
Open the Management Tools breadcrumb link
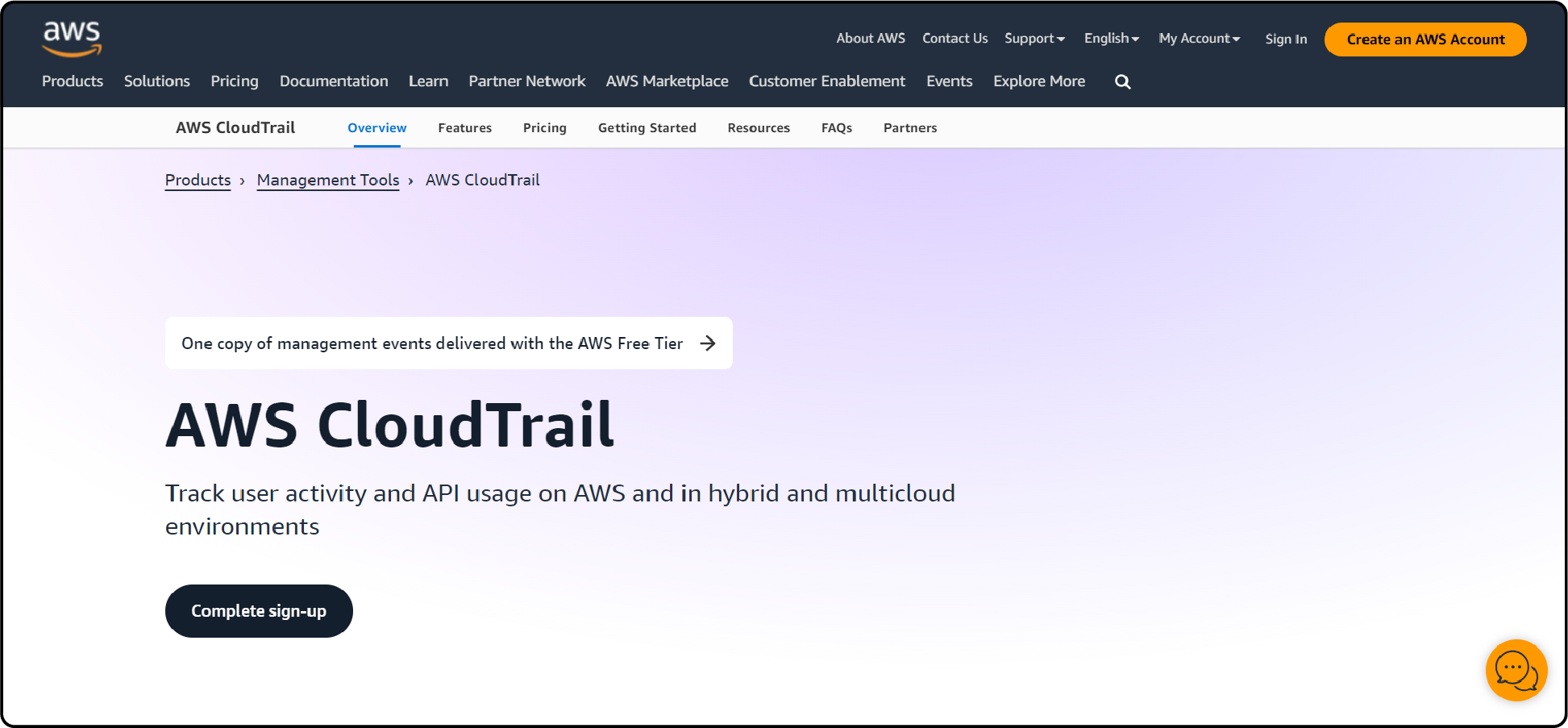pyautogui.click(x=328, y=181)
